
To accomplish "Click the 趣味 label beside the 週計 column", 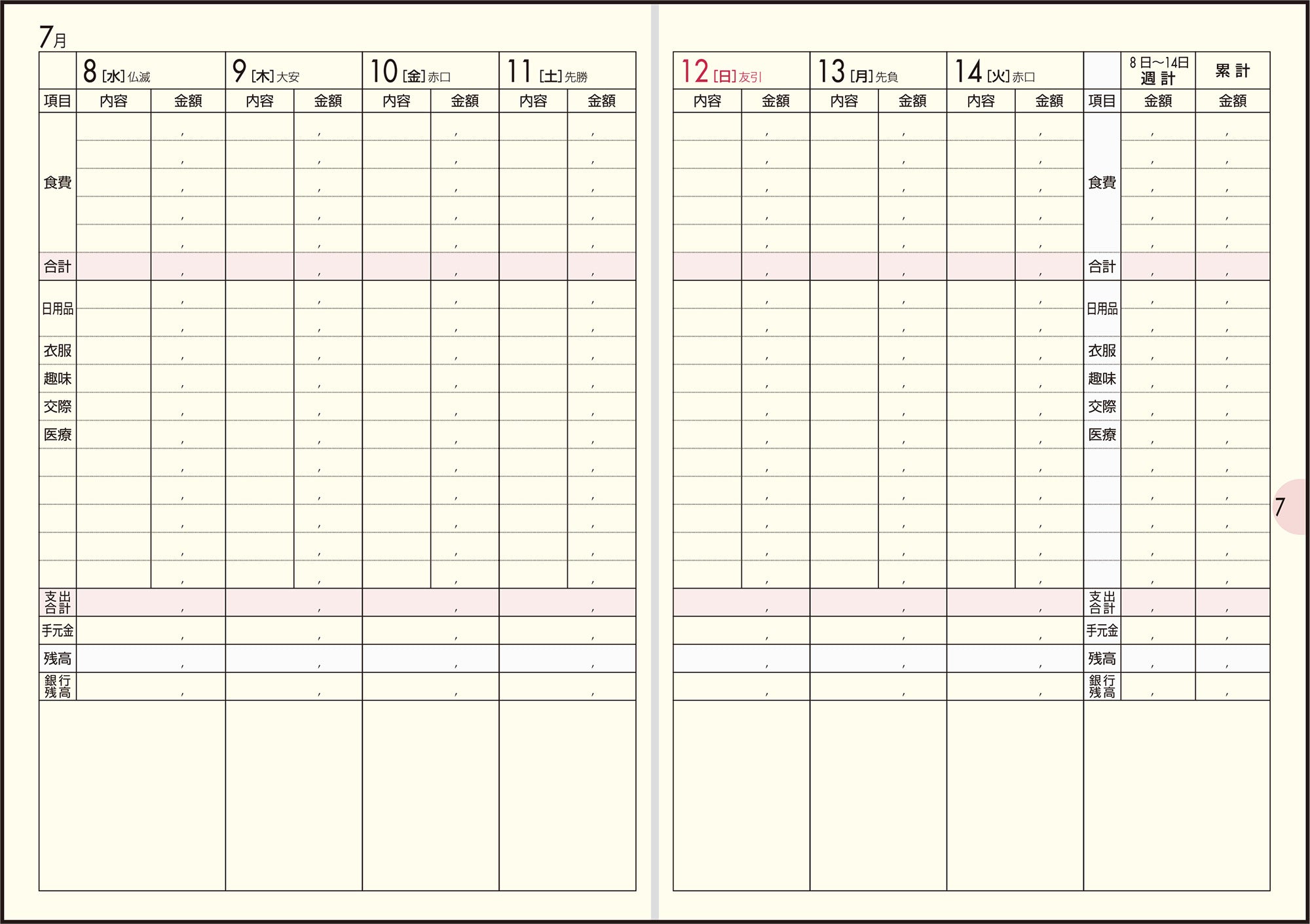I will pyautogui.click(x=1102, y=379).
